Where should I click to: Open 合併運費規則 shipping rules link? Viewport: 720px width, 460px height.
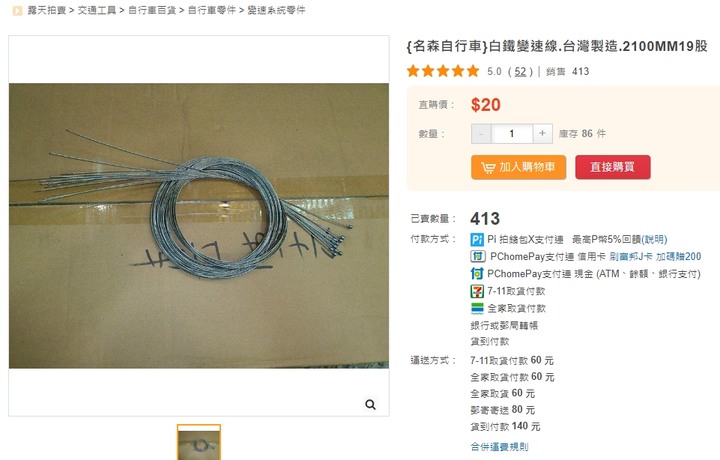pyautogui.click(x=499, y=446)
